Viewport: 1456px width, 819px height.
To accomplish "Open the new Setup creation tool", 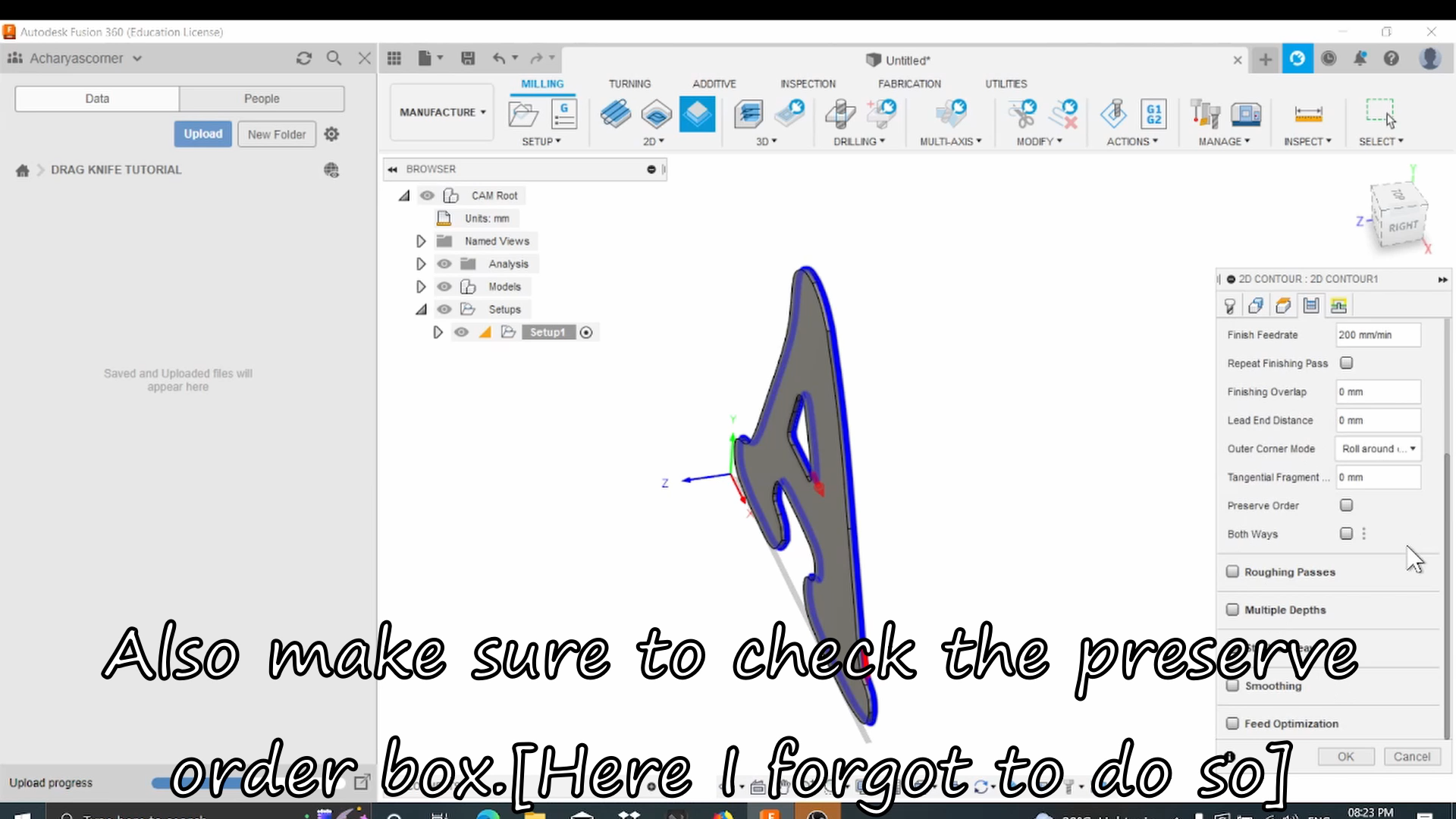I will pyautogui.click(x=521, y=114).
